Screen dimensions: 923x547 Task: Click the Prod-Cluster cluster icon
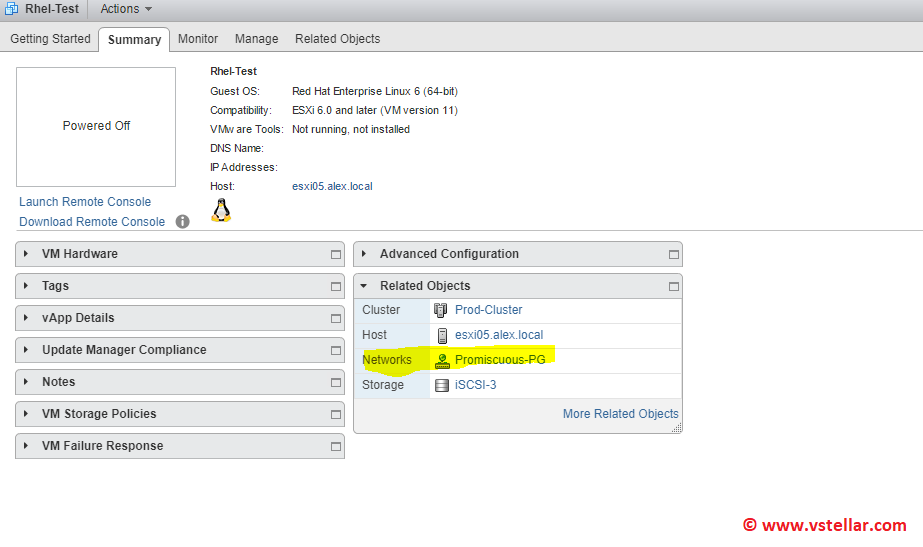(x=441, y=310)
